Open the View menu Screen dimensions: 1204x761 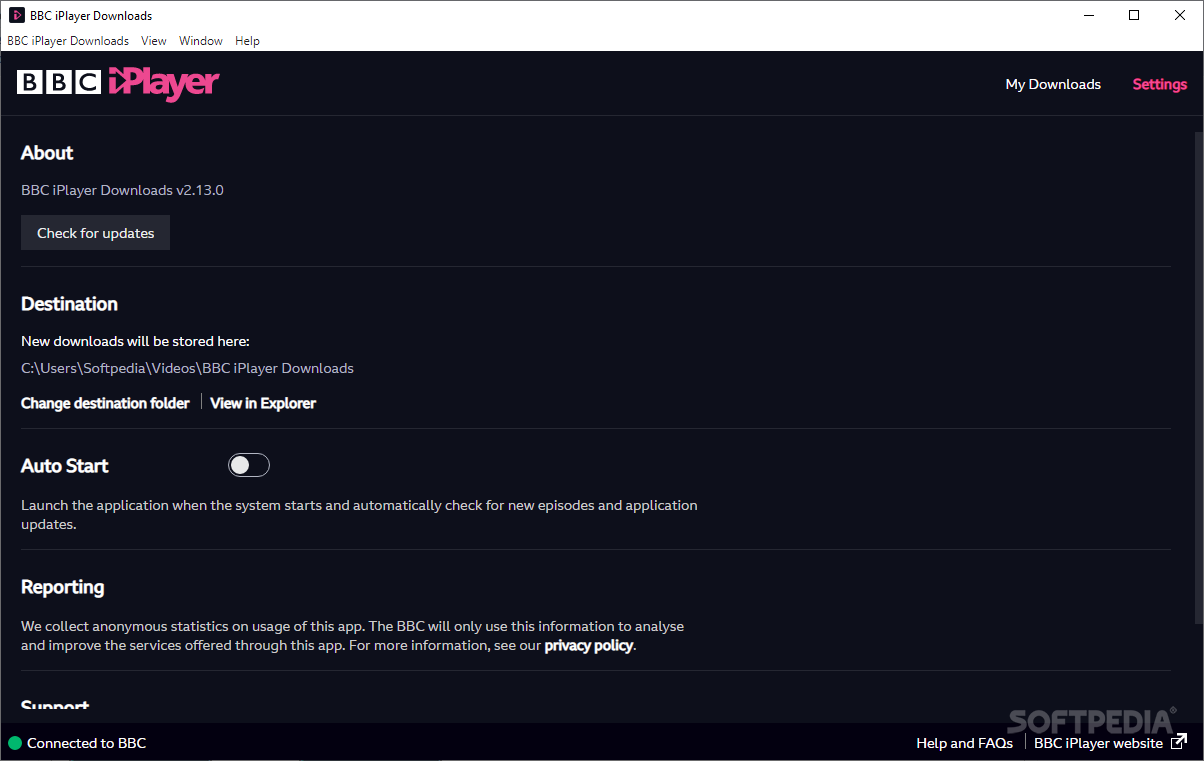tap(154, 41)
